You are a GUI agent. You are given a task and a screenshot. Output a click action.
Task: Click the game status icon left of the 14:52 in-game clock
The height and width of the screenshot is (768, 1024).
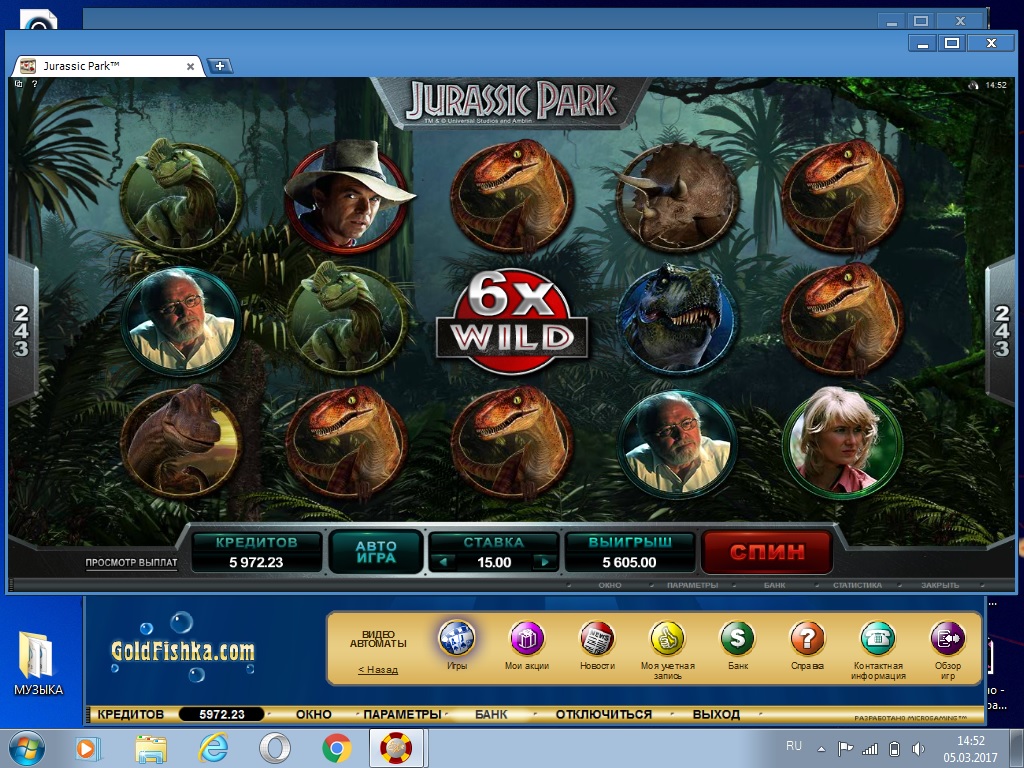(974, 85)
